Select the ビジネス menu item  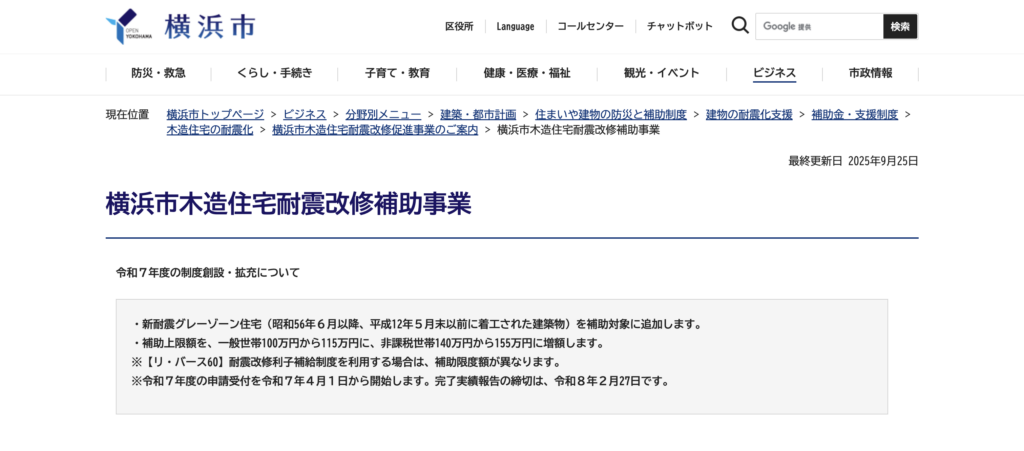coord(775,73)
